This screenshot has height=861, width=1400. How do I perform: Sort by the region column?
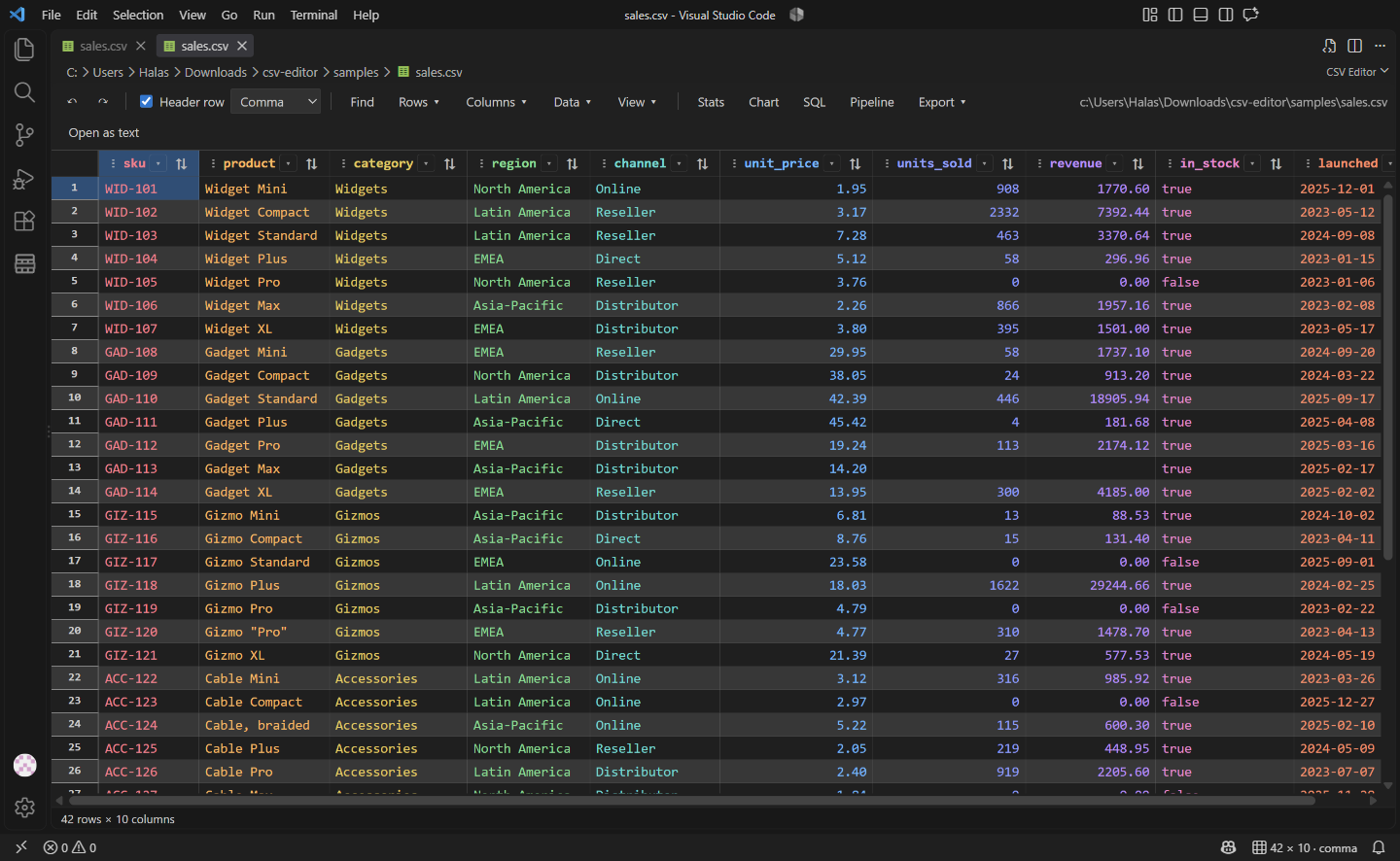coord(572,164)
